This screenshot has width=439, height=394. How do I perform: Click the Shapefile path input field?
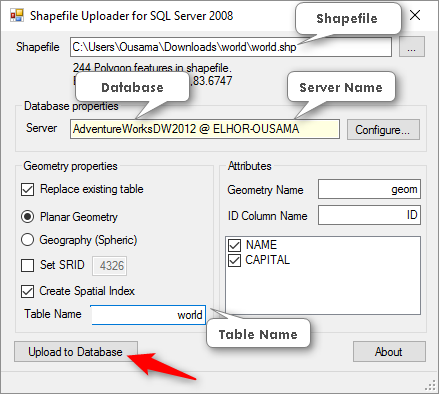pyautogui.click(x=231, y=47)
